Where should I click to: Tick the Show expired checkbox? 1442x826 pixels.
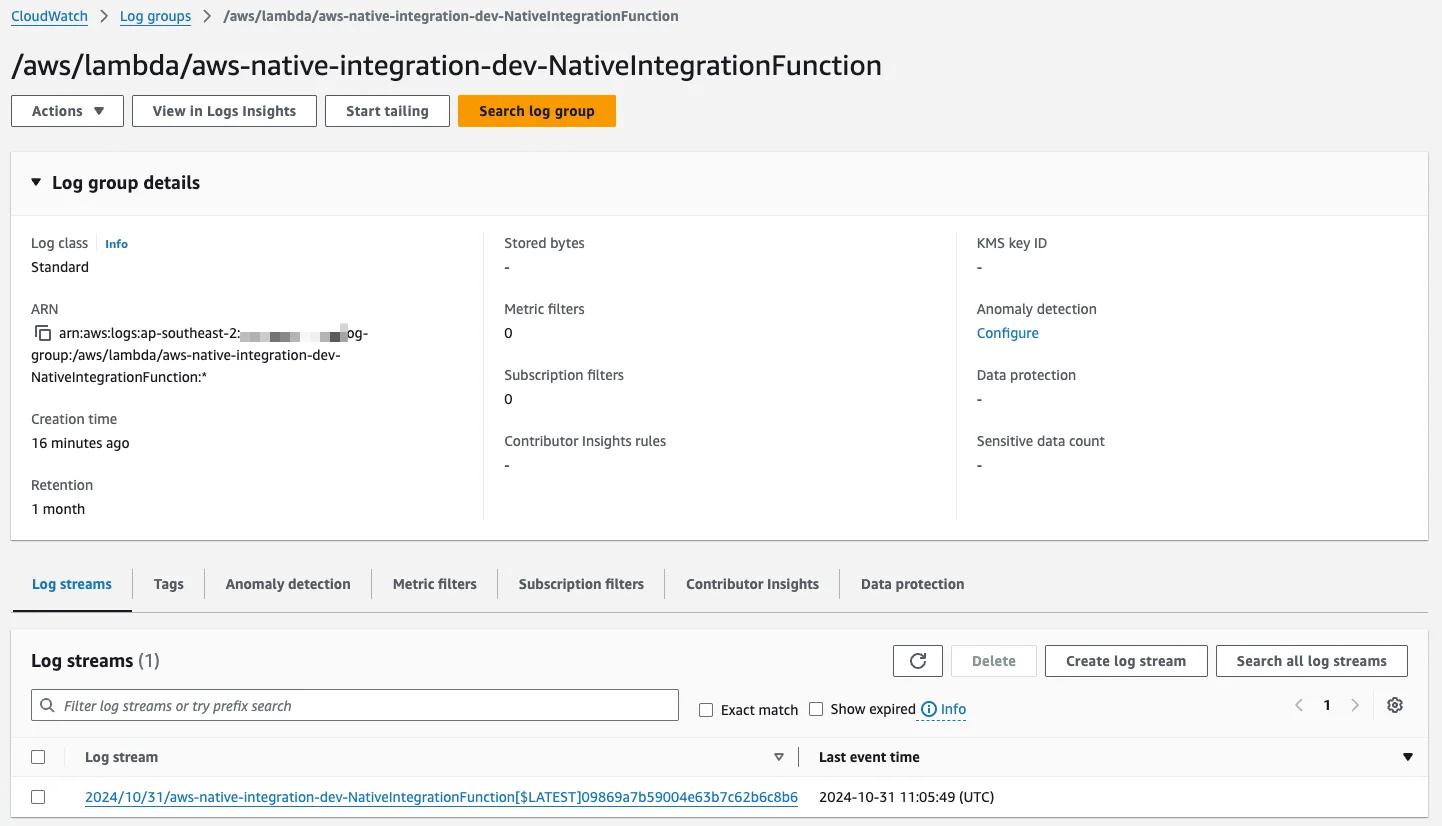coord(816,709)
